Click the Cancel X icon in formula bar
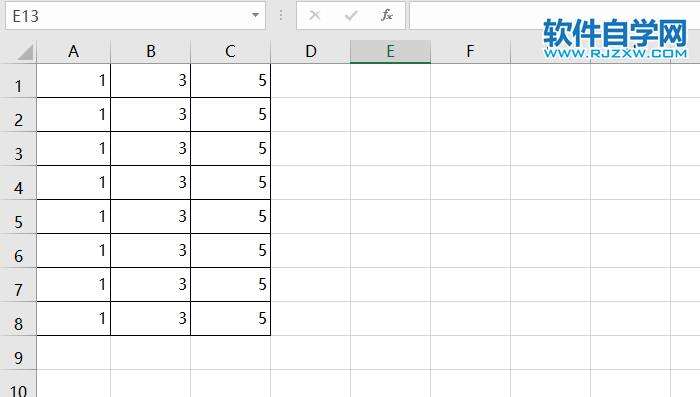 (x=315, y=16)
